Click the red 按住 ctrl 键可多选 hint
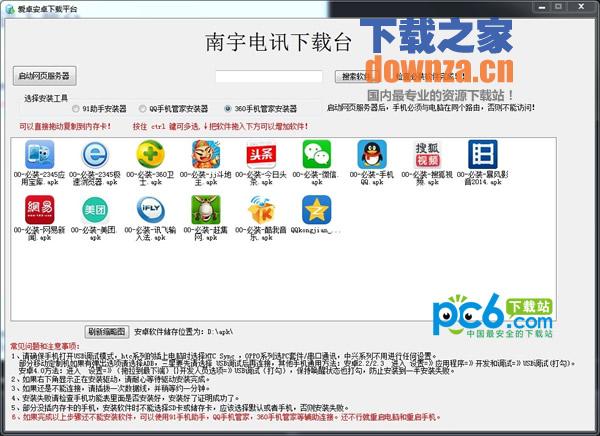 220,126
